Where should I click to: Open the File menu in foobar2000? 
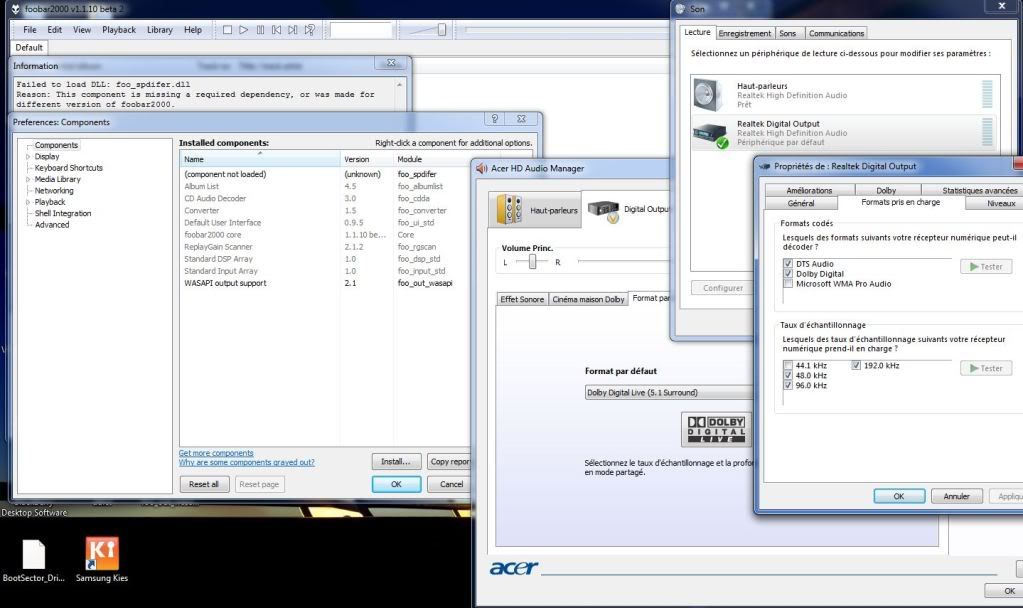(x=30, y=30)
